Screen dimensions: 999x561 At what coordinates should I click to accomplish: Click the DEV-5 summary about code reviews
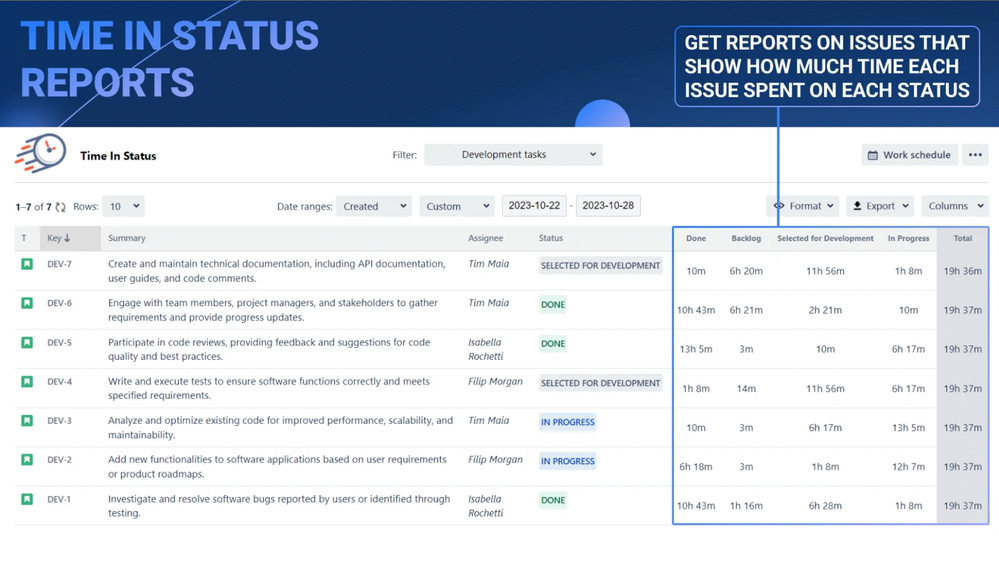point(269,349)
